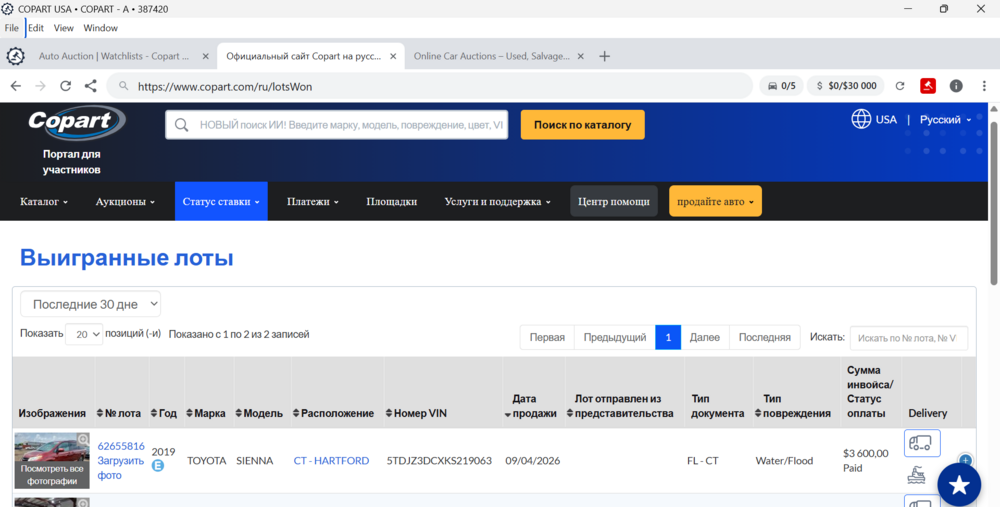Sort by Год column header
The width and height of the screenshot is (1000, 507).
point(164,413)
